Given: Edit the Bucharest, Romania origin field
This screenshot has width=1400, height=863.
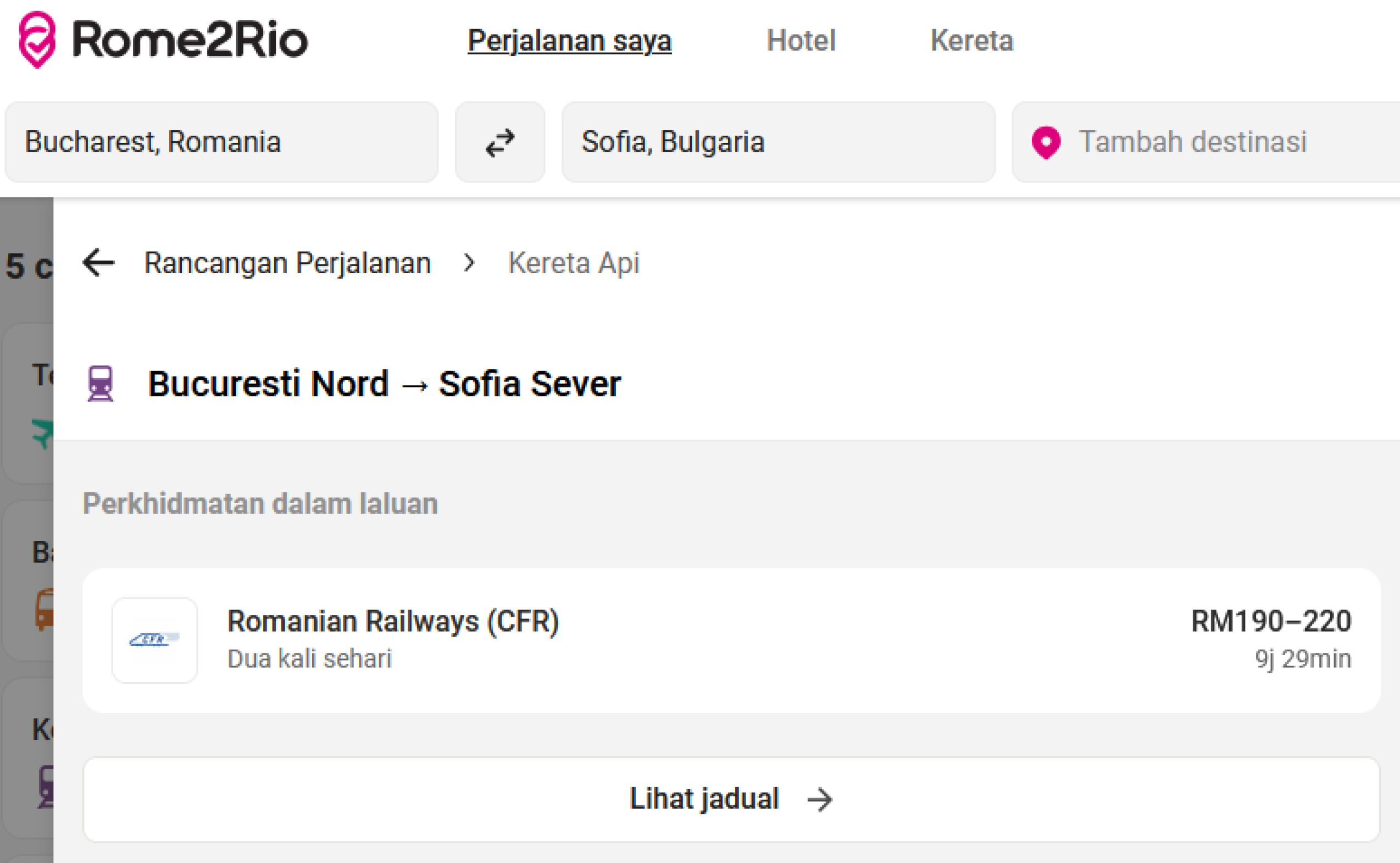Looking at the screenshot, I should pos(221,143).
